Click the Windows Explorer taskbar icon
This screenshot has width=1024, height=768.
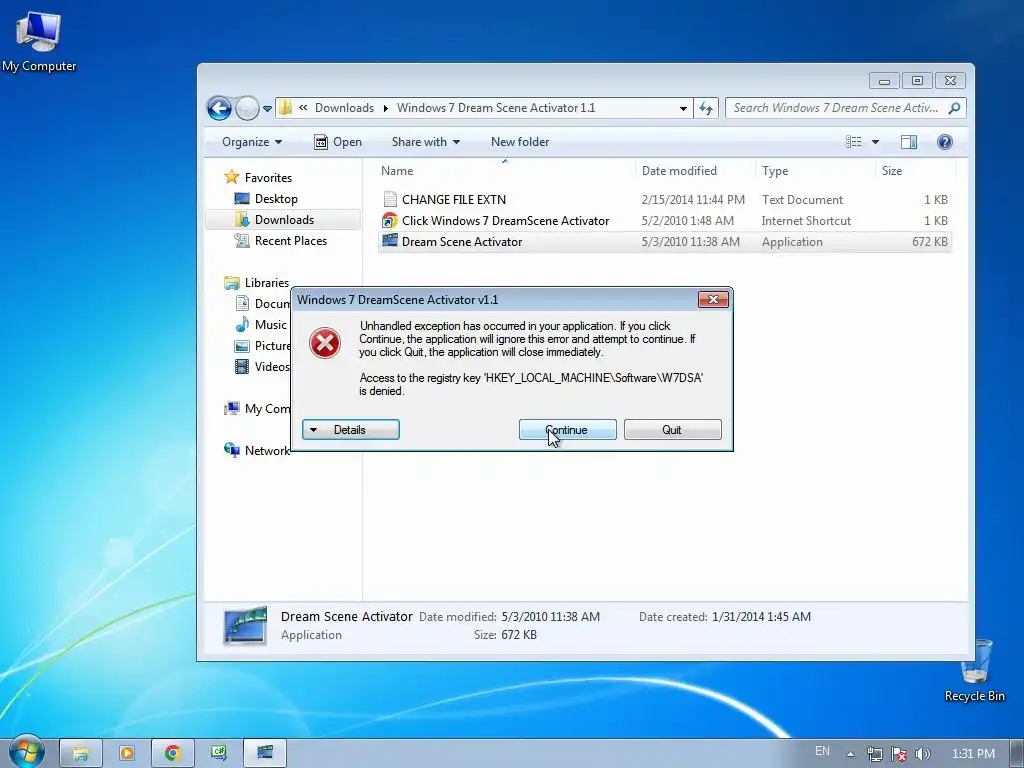click(x=81, y=753)
